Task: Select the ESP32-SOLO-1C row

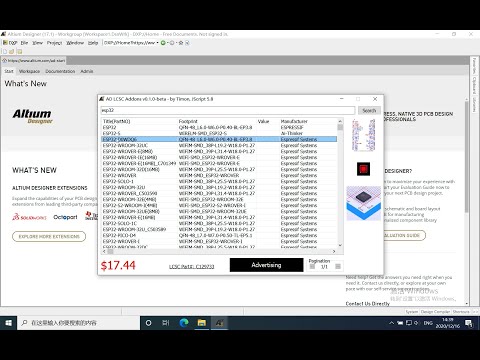Action: (219, 223)
